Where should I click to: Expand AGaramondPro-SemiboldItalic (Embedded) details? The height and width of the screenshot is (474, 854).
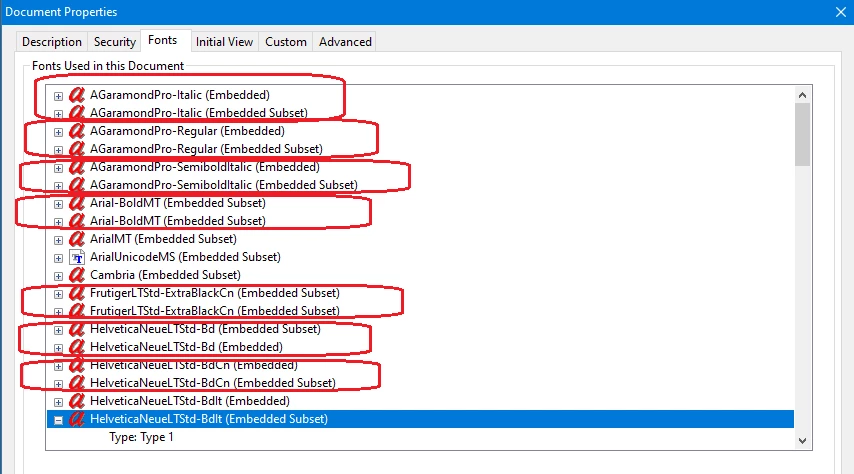coord(58,168)
